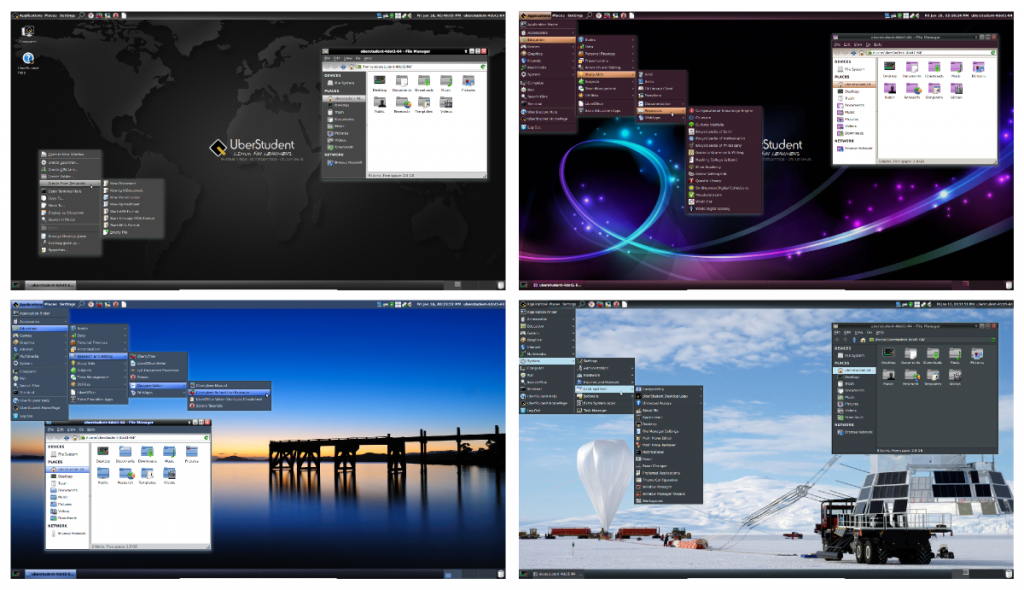Select Trash in purple-themed File Manager sidebar
1024x590 pixels.
pos(850,98)
